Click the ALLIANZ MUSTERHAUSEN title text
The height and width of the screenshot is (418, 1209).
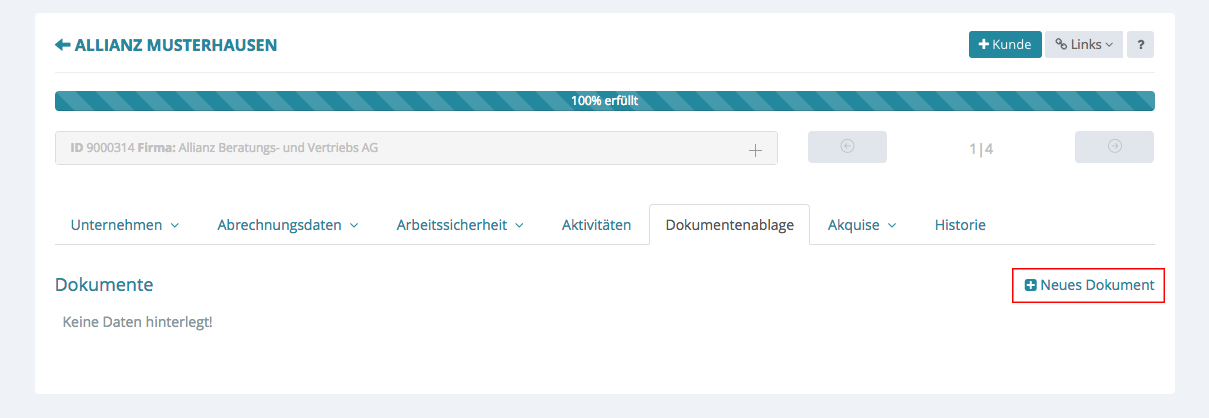pos(176,45)
